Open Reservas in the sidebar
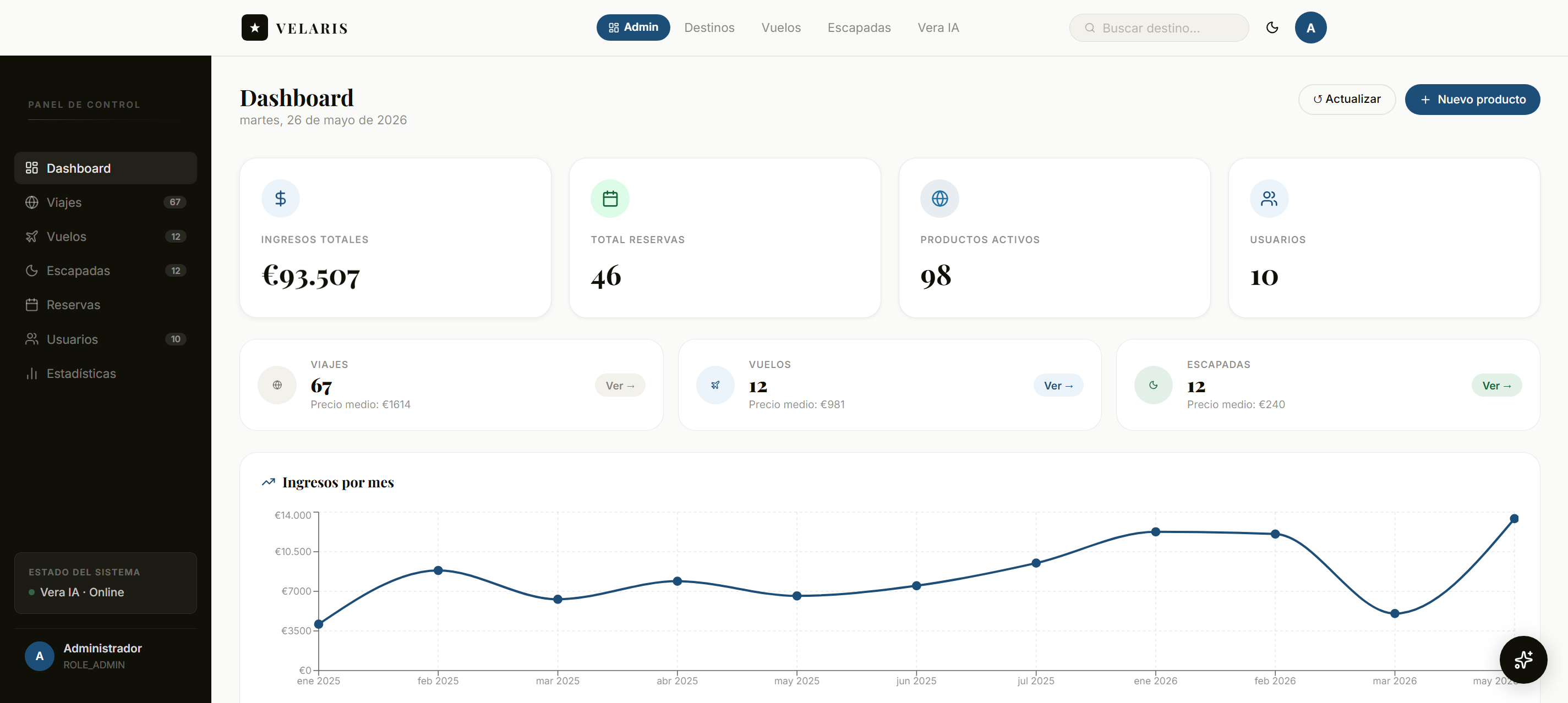 pyautogui.click(x=105, y=305)
